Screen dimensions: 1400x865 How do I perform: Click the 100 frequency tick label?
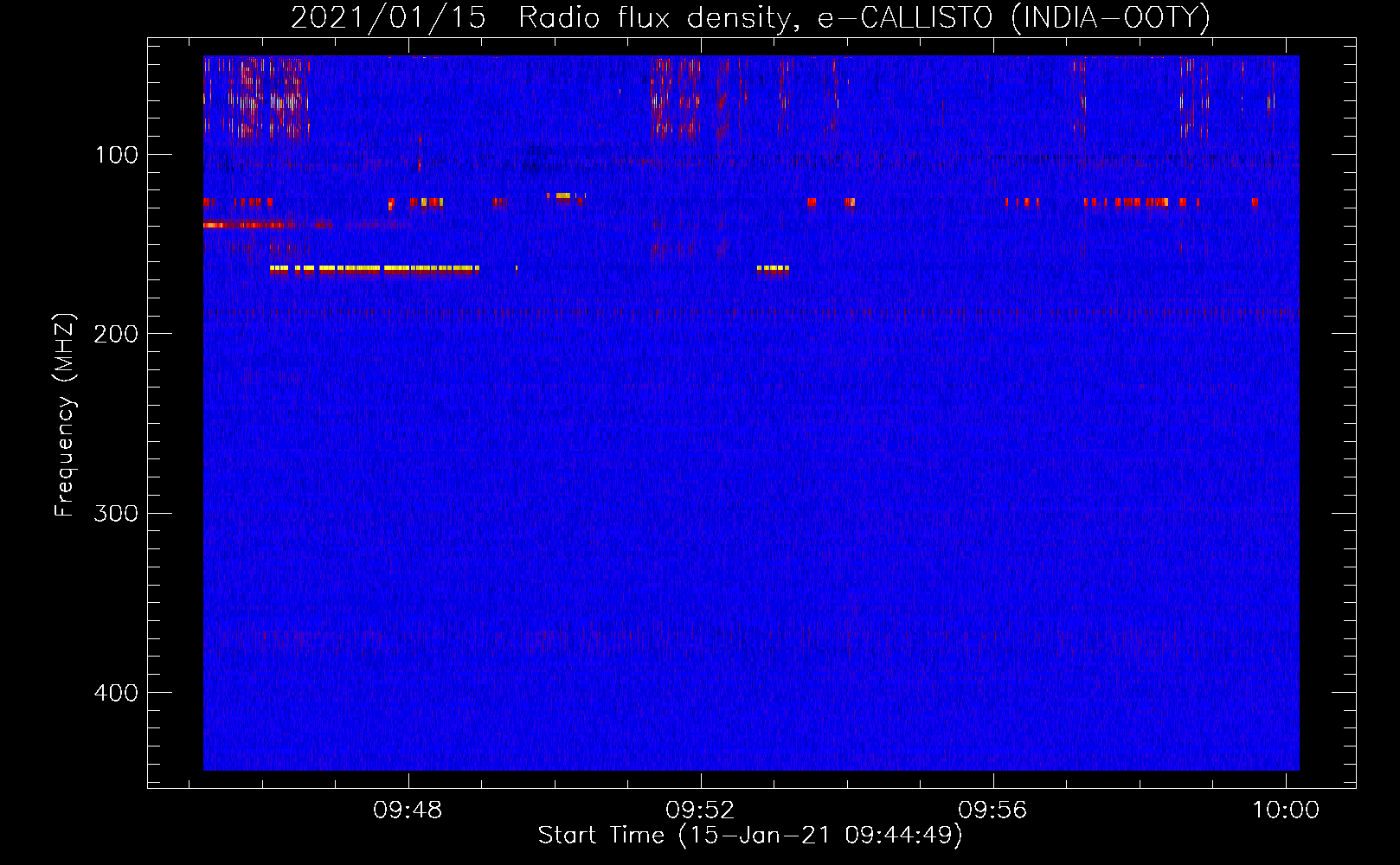[117, 155]
